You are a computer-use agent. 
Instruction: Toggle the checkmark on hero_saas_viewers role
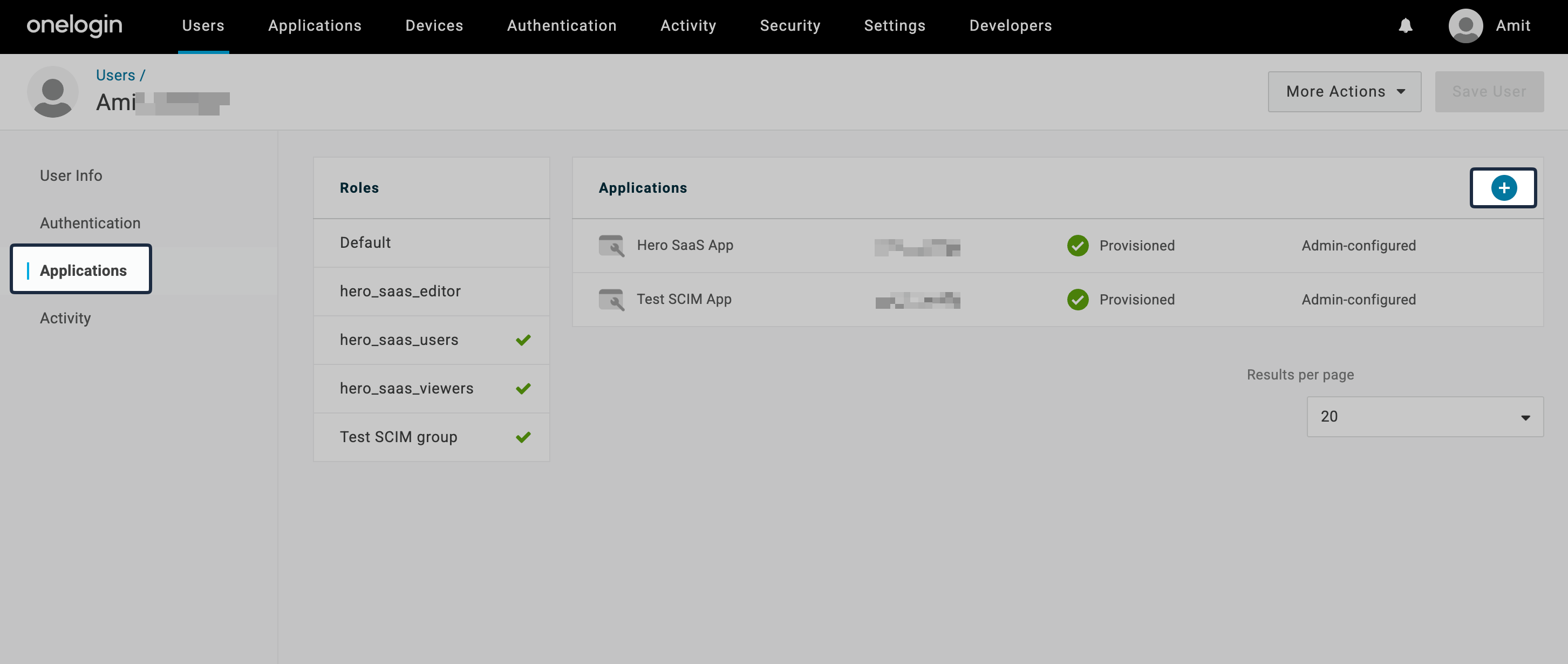(x=523, y=388)
